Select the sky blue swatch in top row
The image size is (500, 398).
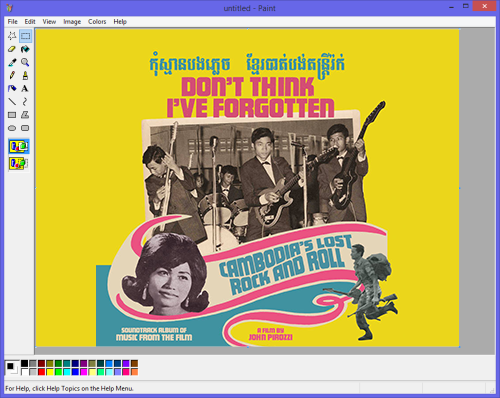[109, 363]
